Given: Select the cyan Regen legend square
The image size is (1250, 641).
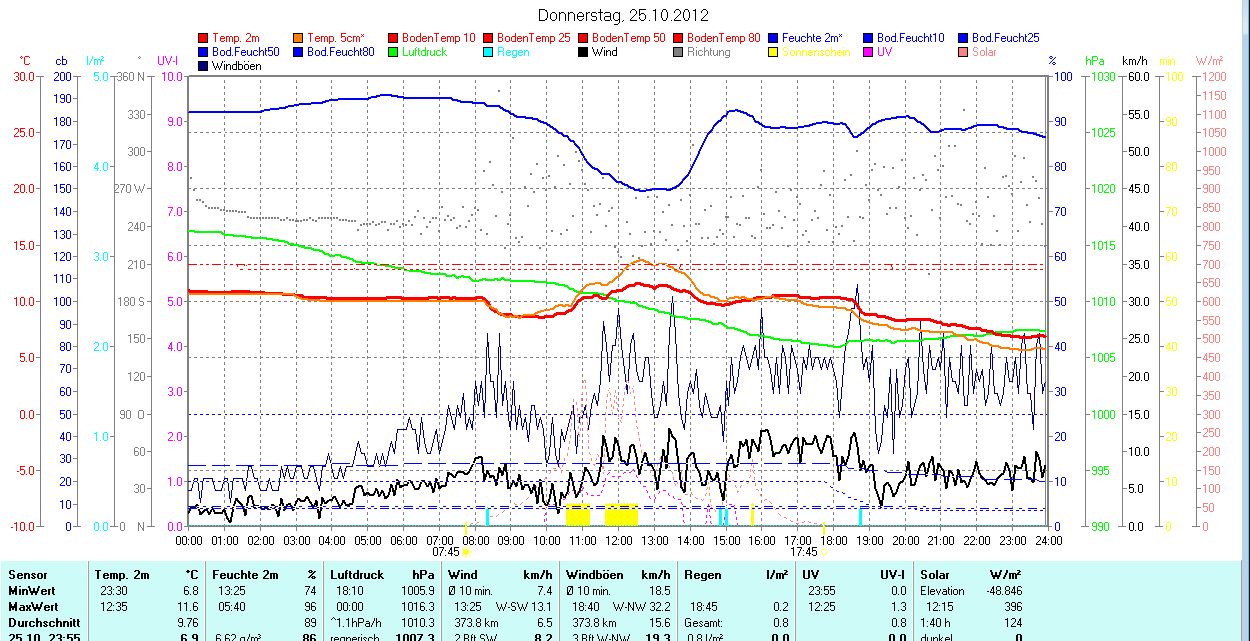Looking at the screenshot, I should [x=489, y=52].
